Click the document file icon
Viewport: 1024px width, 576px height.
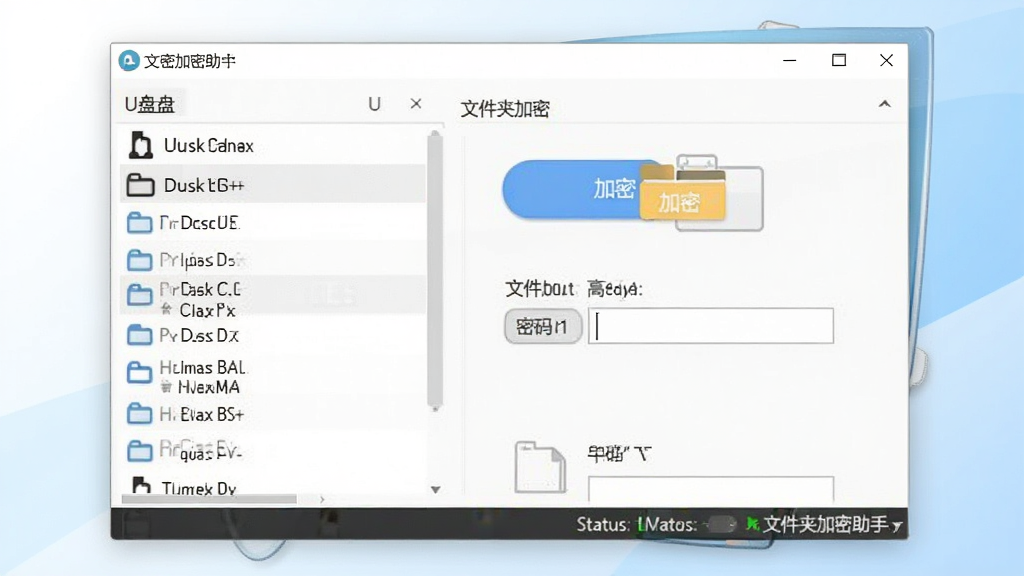[539, 467]
